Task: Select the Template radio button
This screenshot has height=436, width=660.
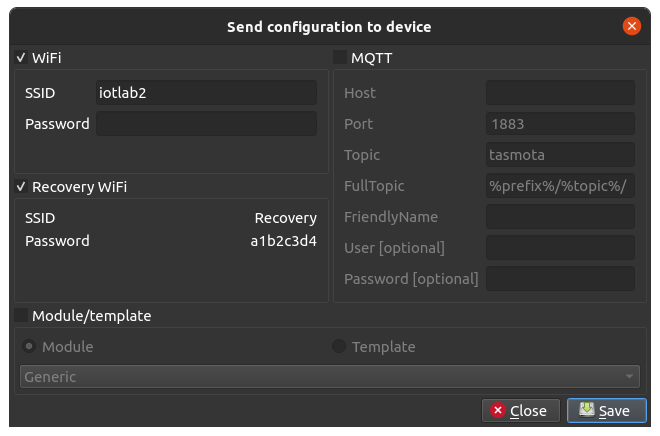Action: (339, 347)
